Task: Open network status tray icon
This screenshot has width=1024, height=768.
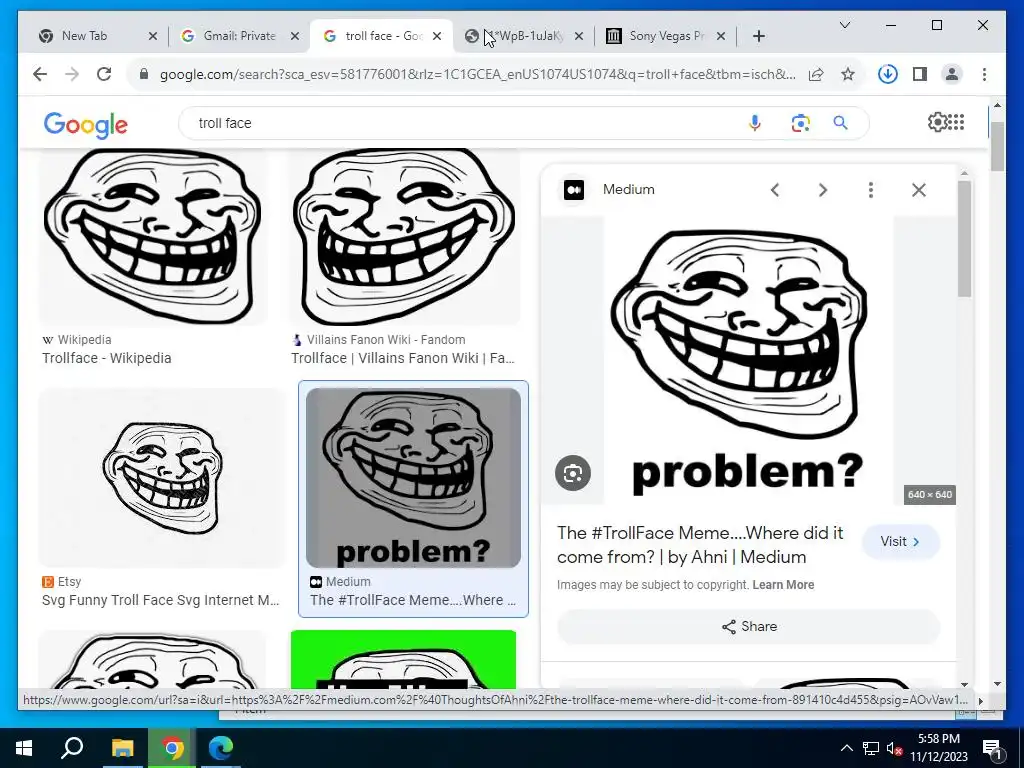Action: (871, 748)
